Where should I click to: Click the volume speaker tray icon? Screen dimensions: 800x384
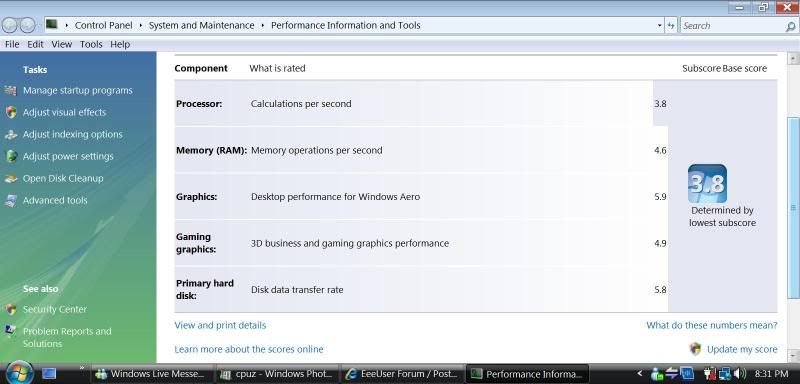(740, 374)
